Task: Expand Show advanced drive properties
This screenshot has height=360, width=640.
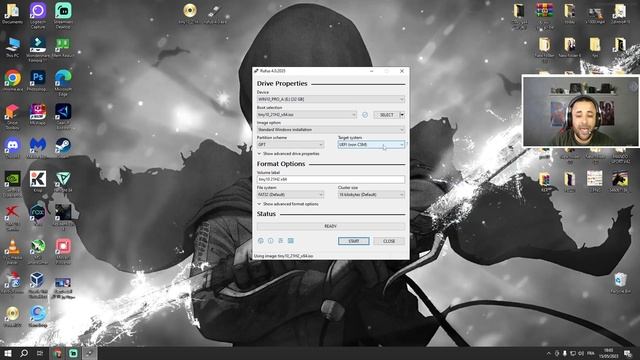Action: coord(288,154)
